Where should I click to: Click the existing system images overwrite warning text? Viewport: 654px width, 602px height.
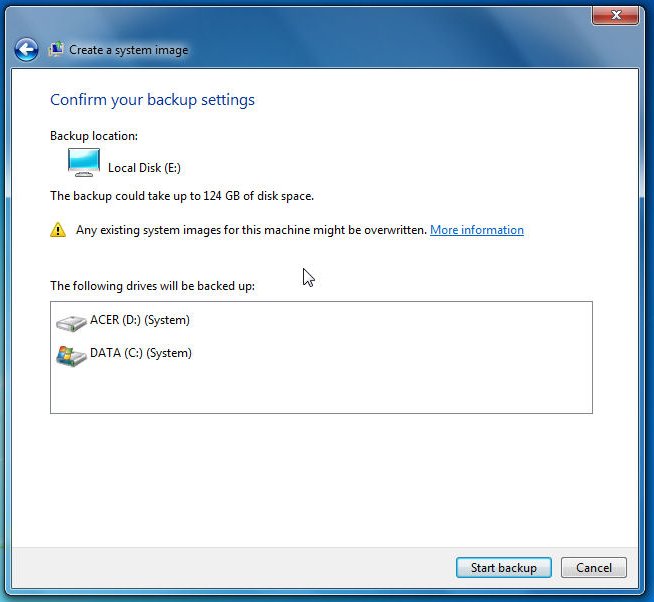pyautogui.click(x=251, y=230)
